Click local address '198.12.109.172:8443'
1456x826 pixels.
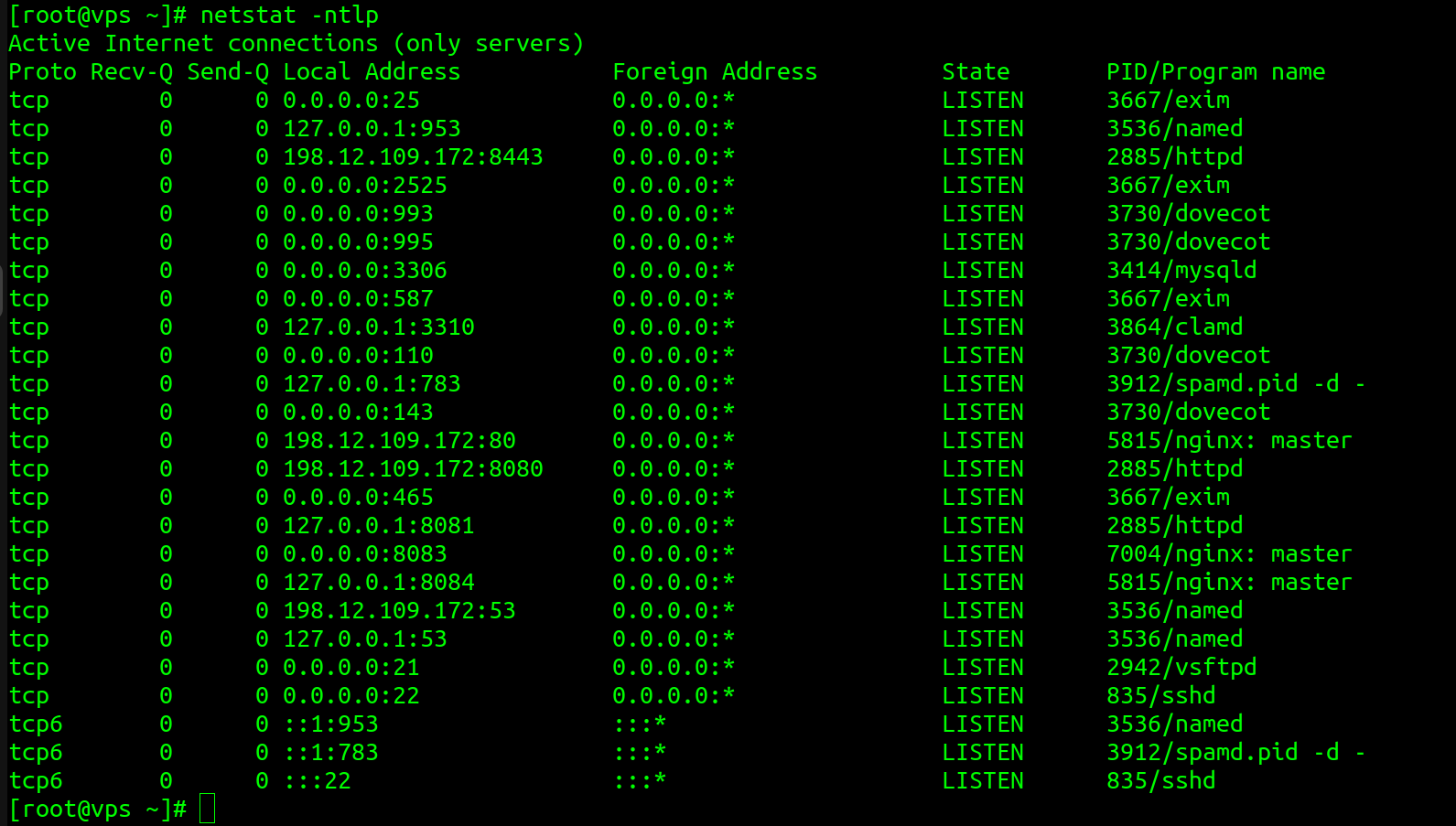[413, 157]
